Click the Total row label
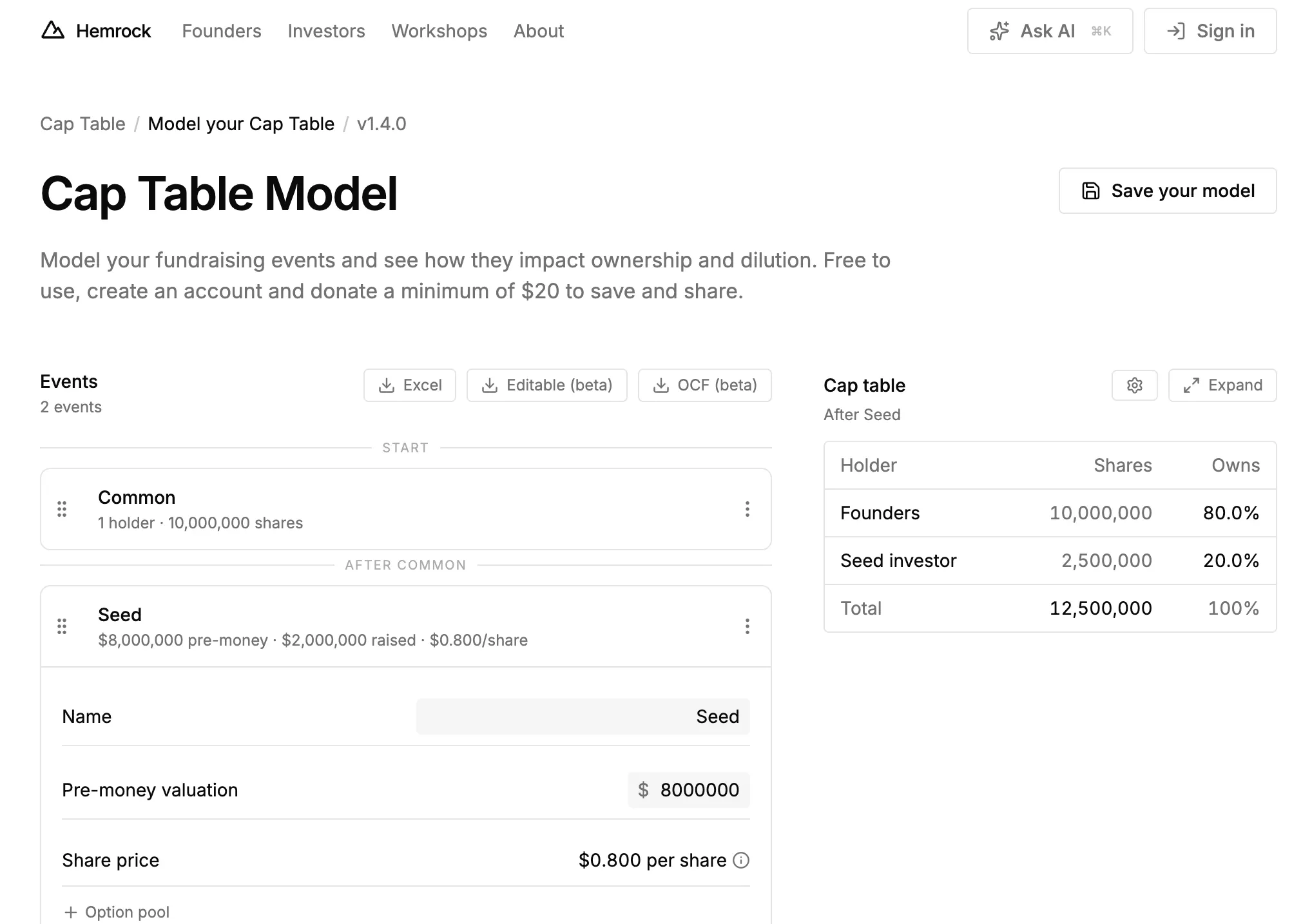Image resolution: width=1312 pixels, height=924 pixels. pos(861,608)
